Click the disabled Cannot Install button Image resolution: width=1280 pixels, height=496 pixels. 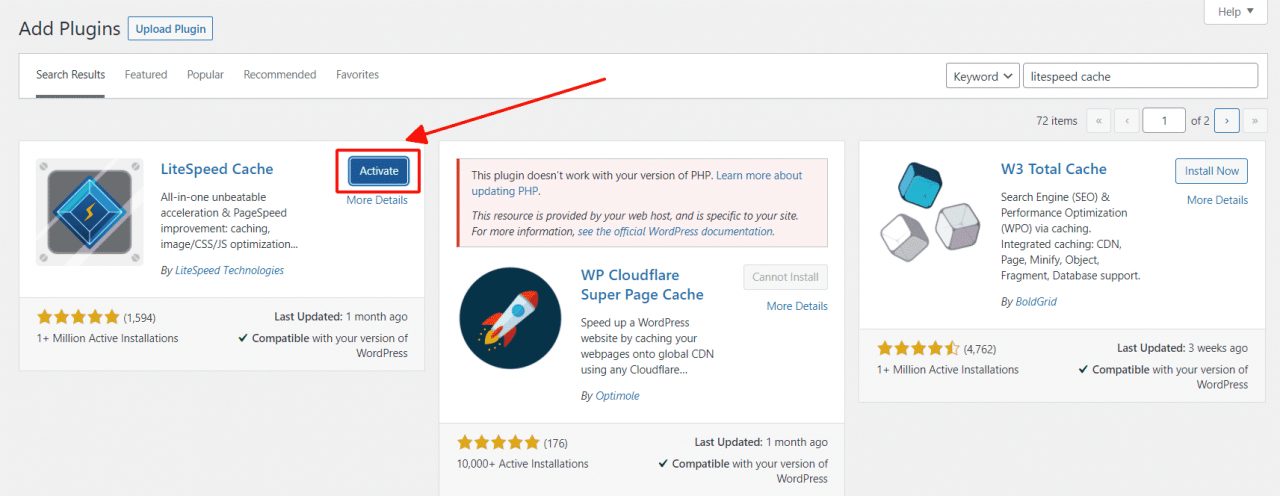[x=786, y=277]
